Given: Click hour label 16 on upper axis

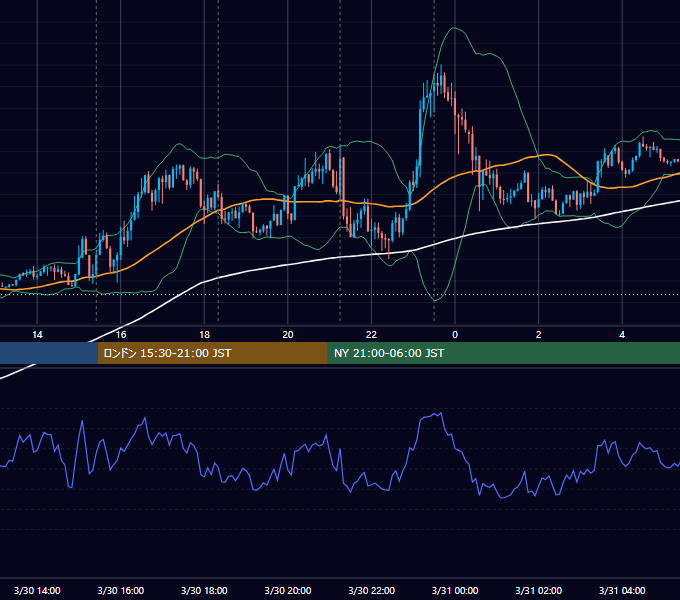Looking at the screenshot, I should tap(121, 335).
